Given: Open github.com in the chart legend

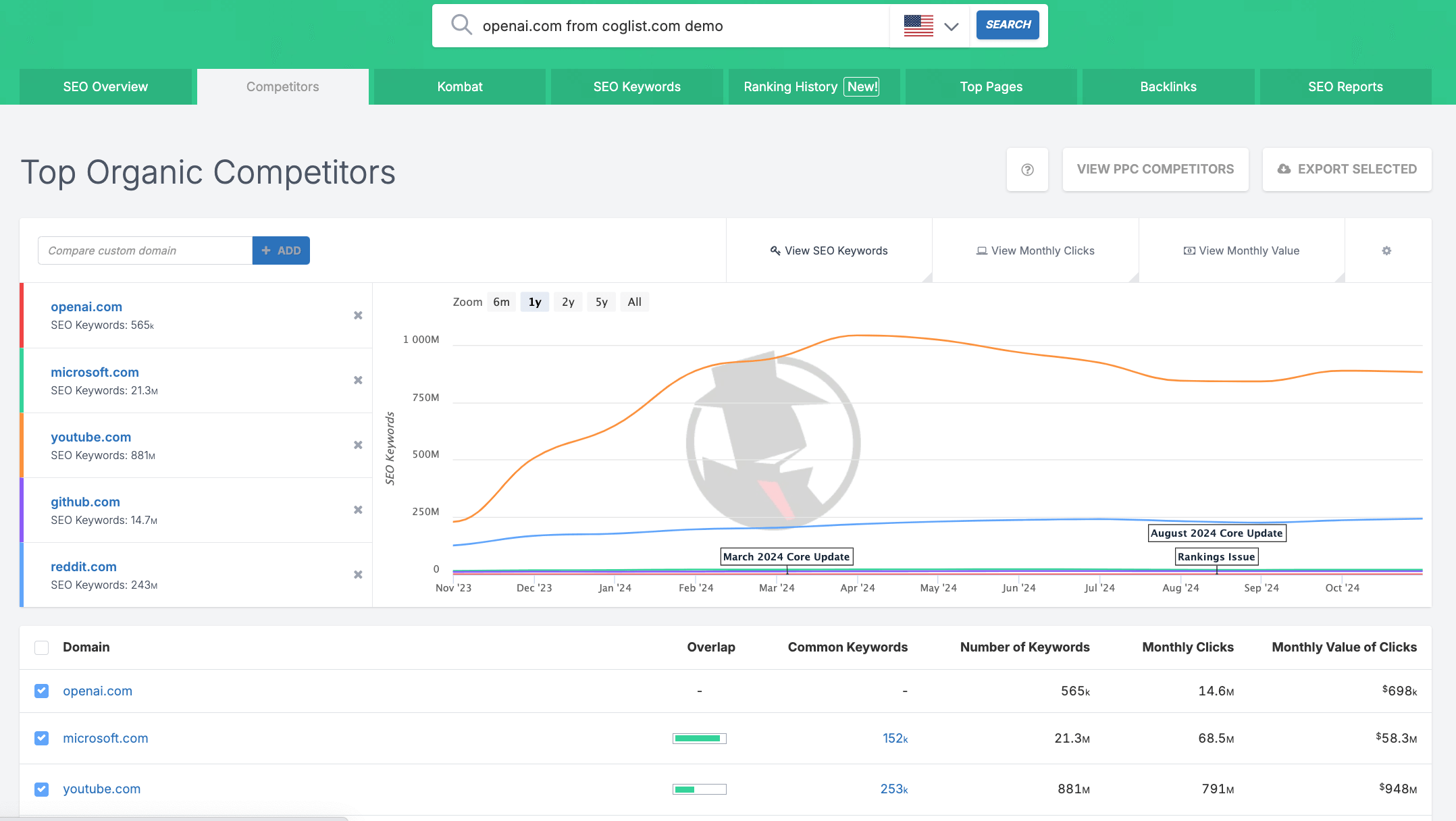Looking at the screenshot, I should (x=85, y=502).
